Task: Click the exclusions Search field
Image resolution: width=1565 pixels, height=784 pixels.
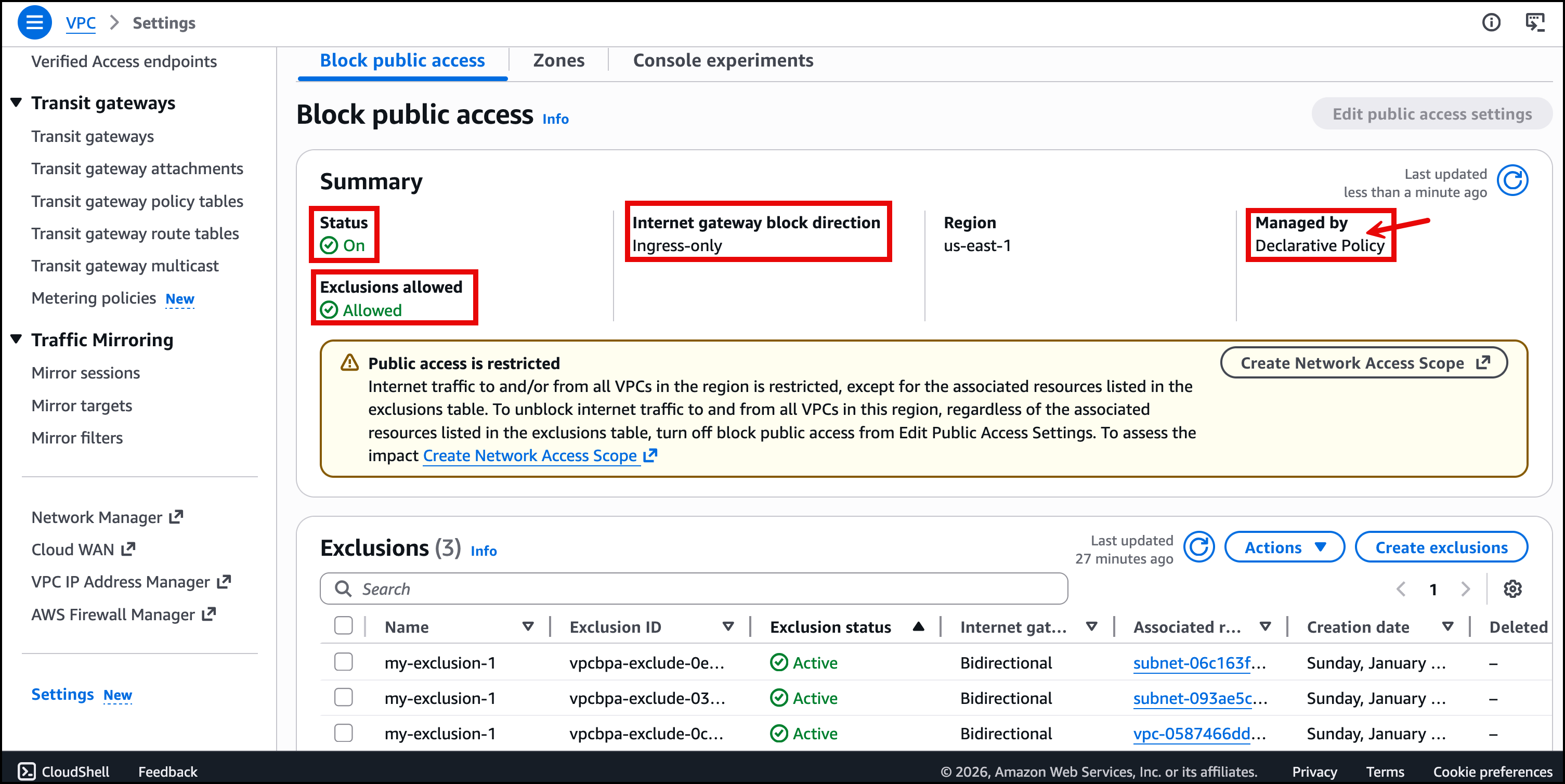Action: [x=693, y=589]
